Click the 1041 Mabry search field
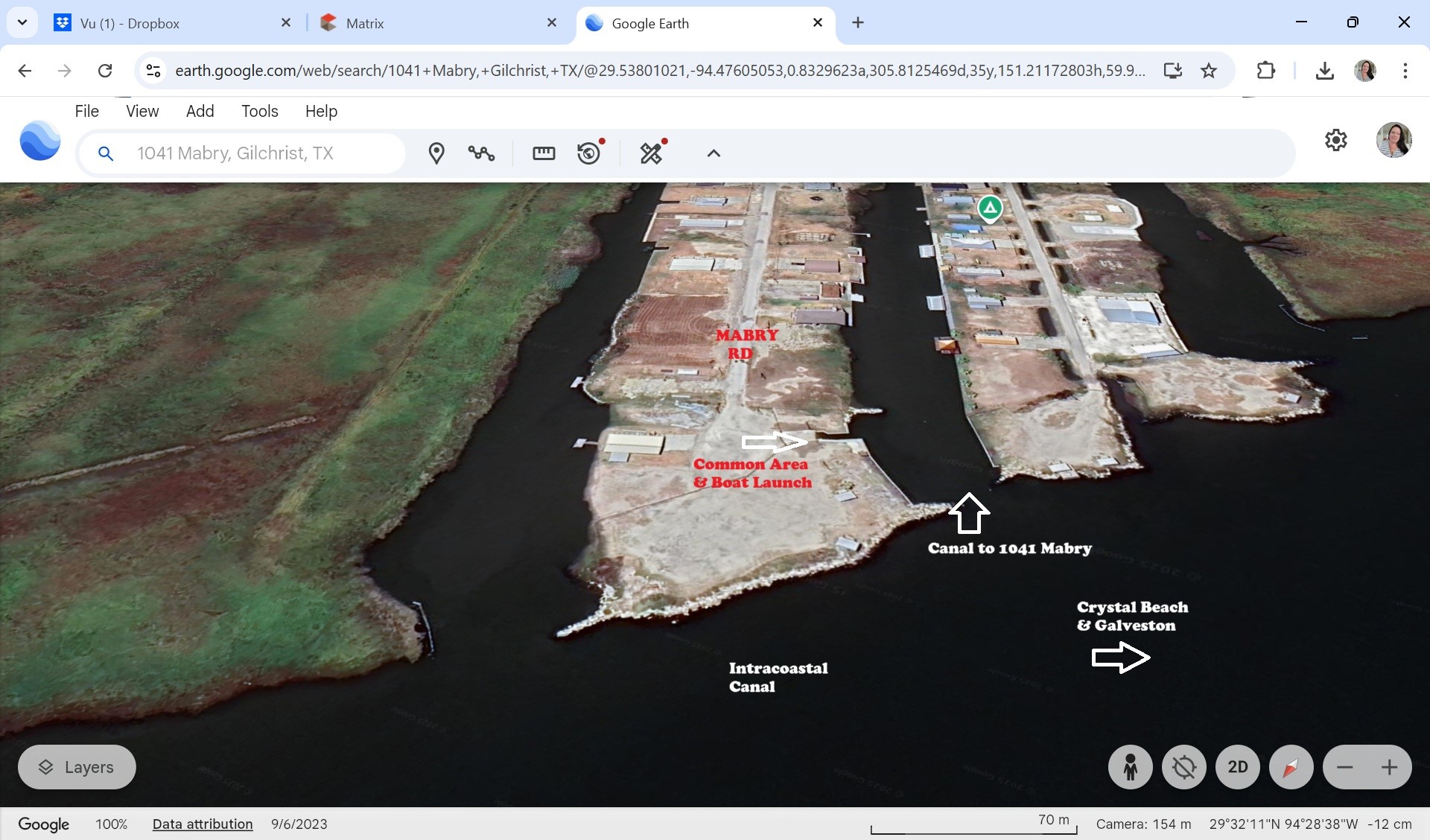Viewport: 1430px width, 840px height. pos(253,153)
